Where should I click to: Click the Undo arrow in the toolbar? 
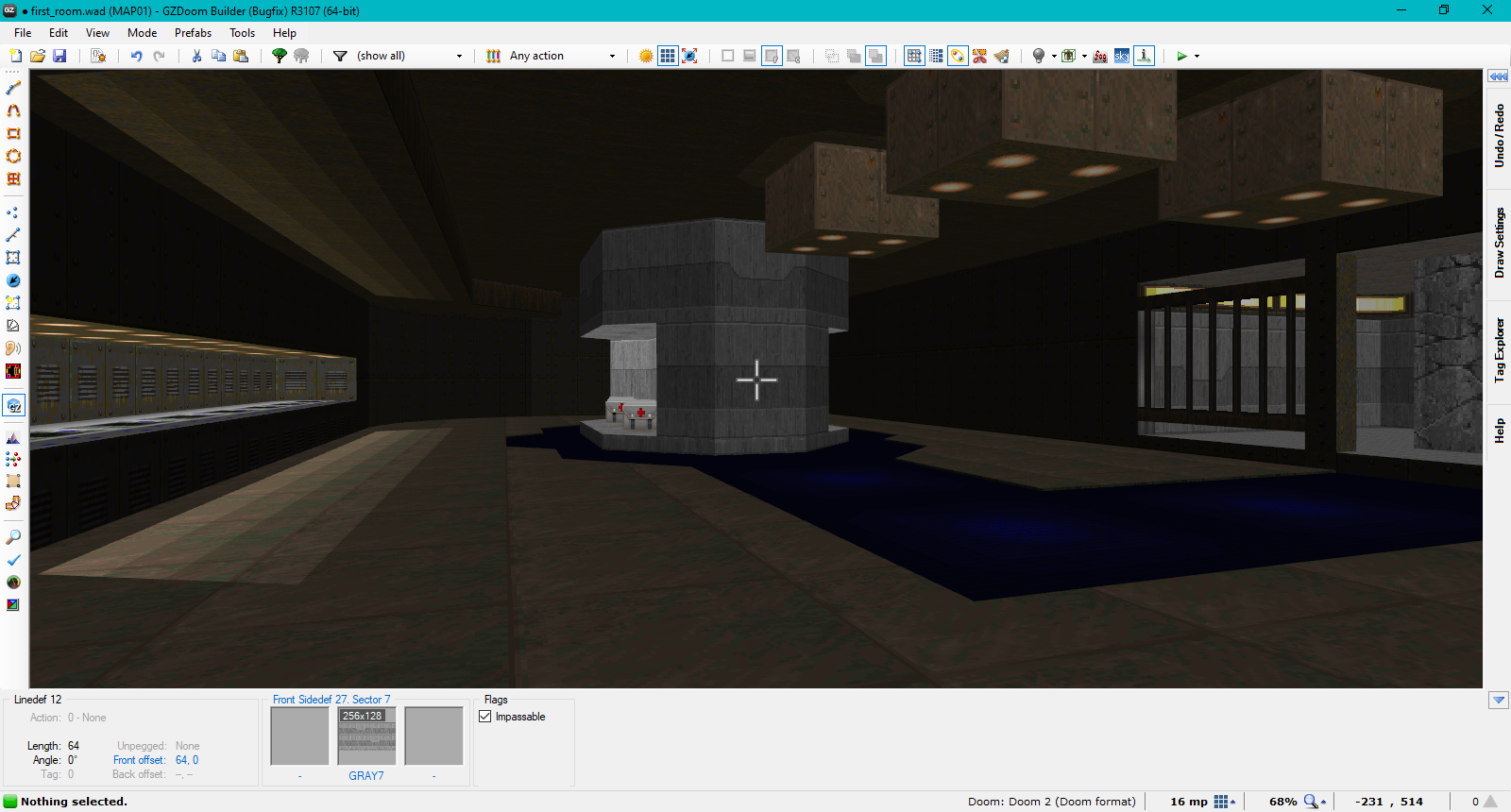[x=136, y=56]
